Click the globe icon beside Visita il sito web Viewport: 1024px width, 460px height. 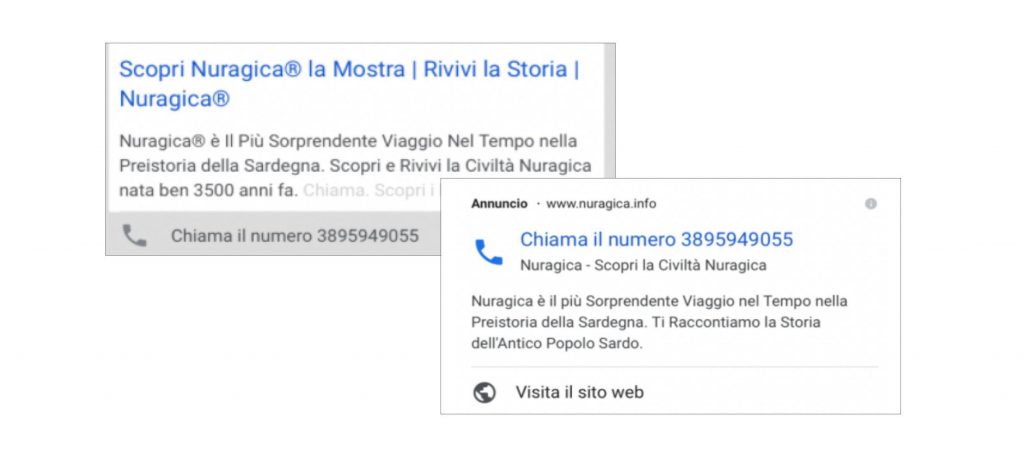484,392
